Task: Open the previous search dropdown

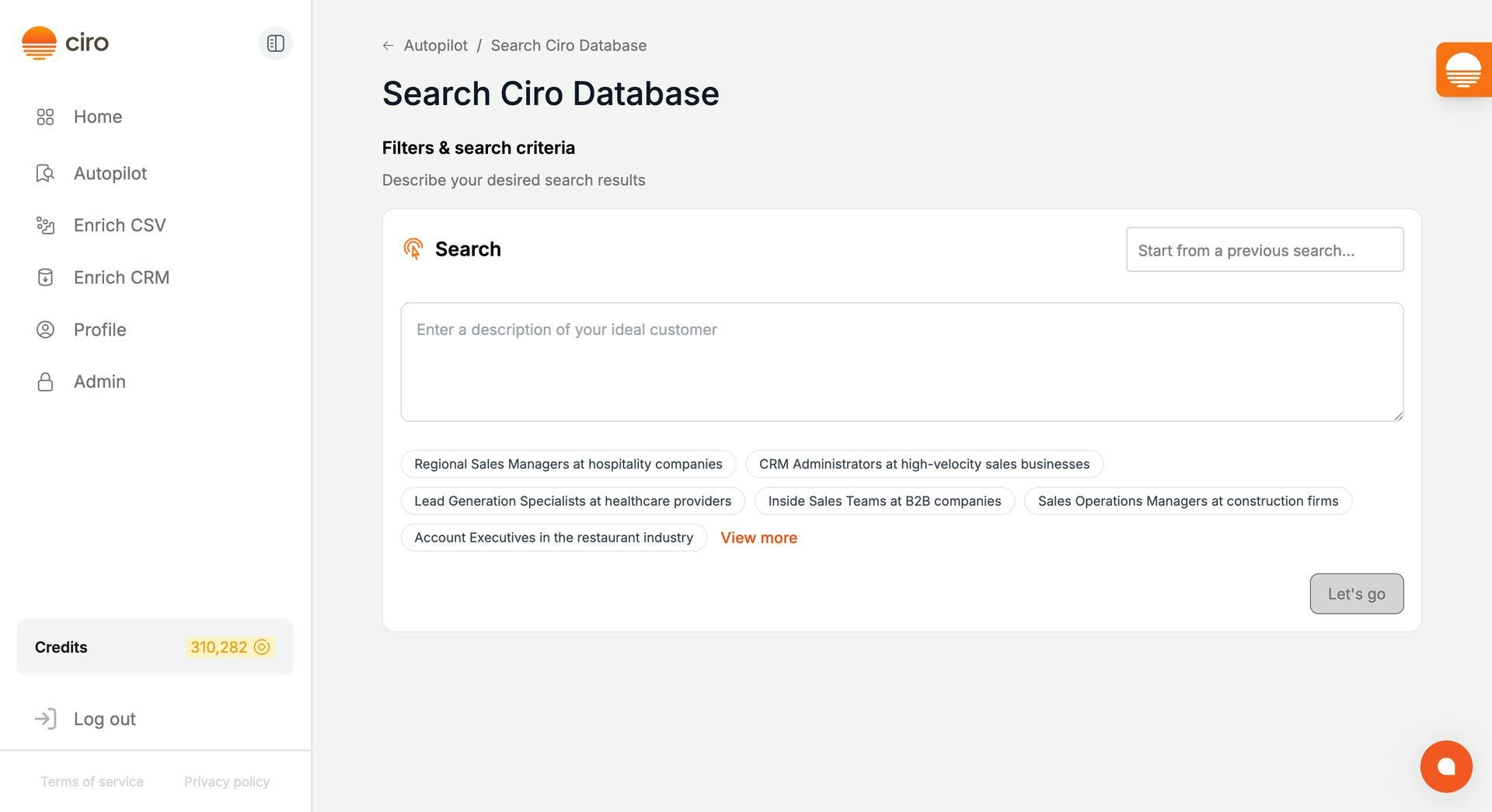Action: point(1264,249)
